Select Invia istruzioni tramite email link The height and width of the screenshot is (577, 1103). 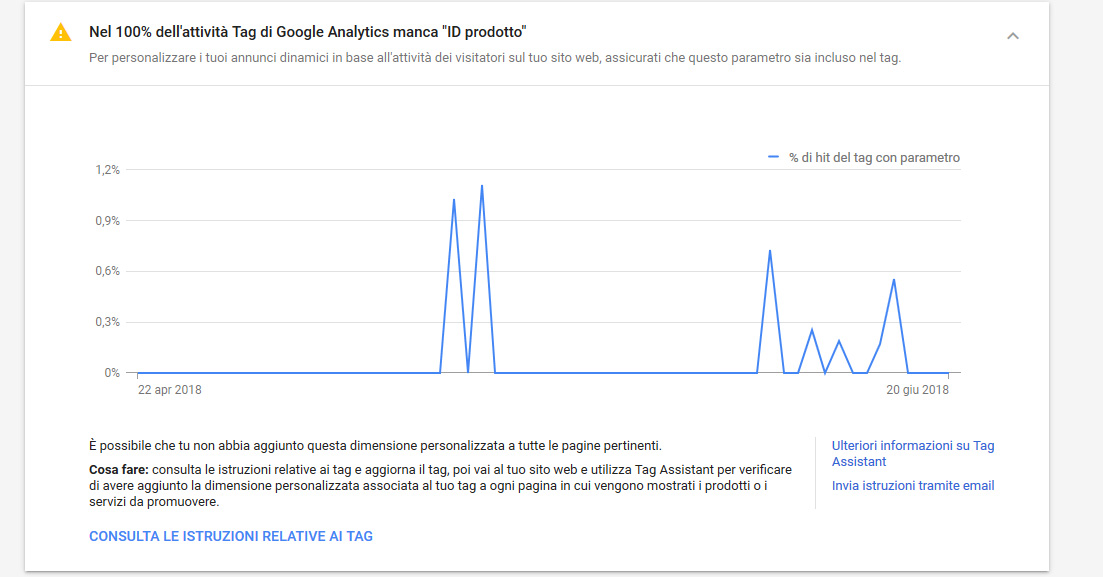pyautogui.click(x=912, y=486)
